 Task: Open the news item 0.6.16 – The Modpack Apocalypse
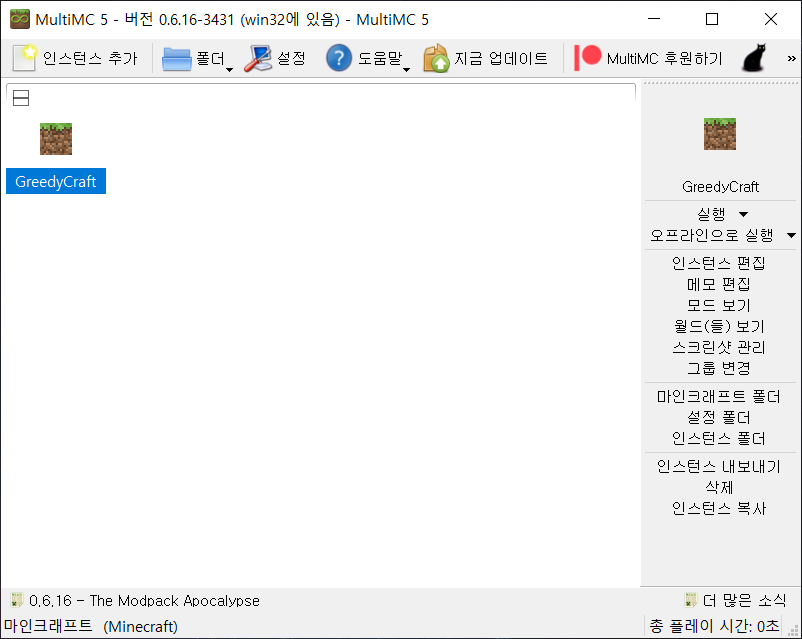coord(144,600)
